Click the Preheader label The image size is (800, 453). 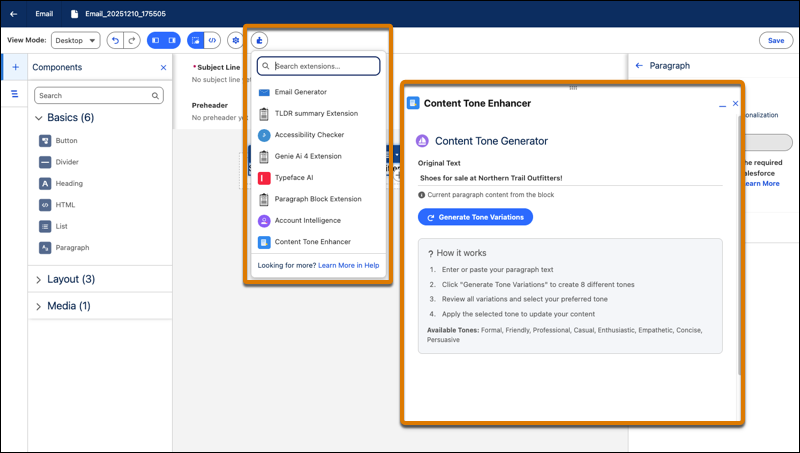210,105
